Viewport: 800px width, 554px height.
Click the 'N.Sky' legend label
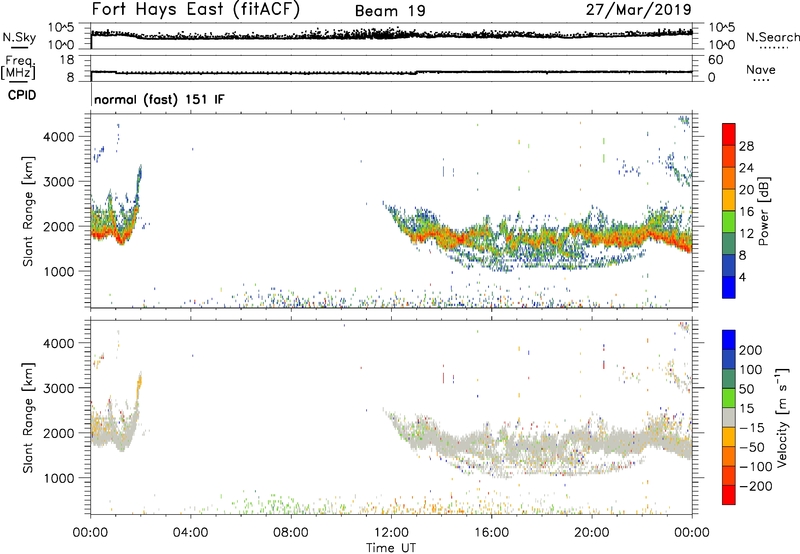coord(19,37)
